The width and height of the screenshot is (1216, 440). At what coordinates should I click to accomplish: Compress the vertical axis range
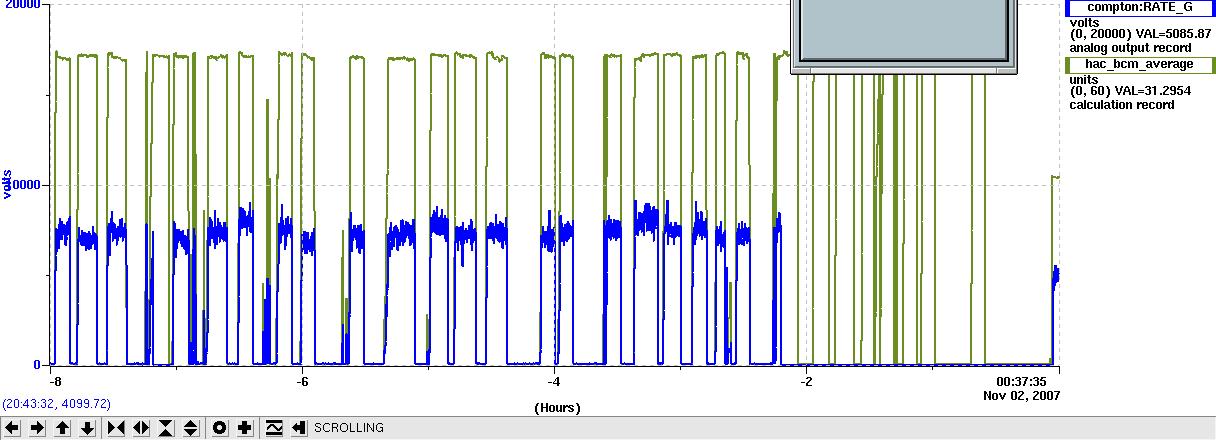click(x=166, y=428)
